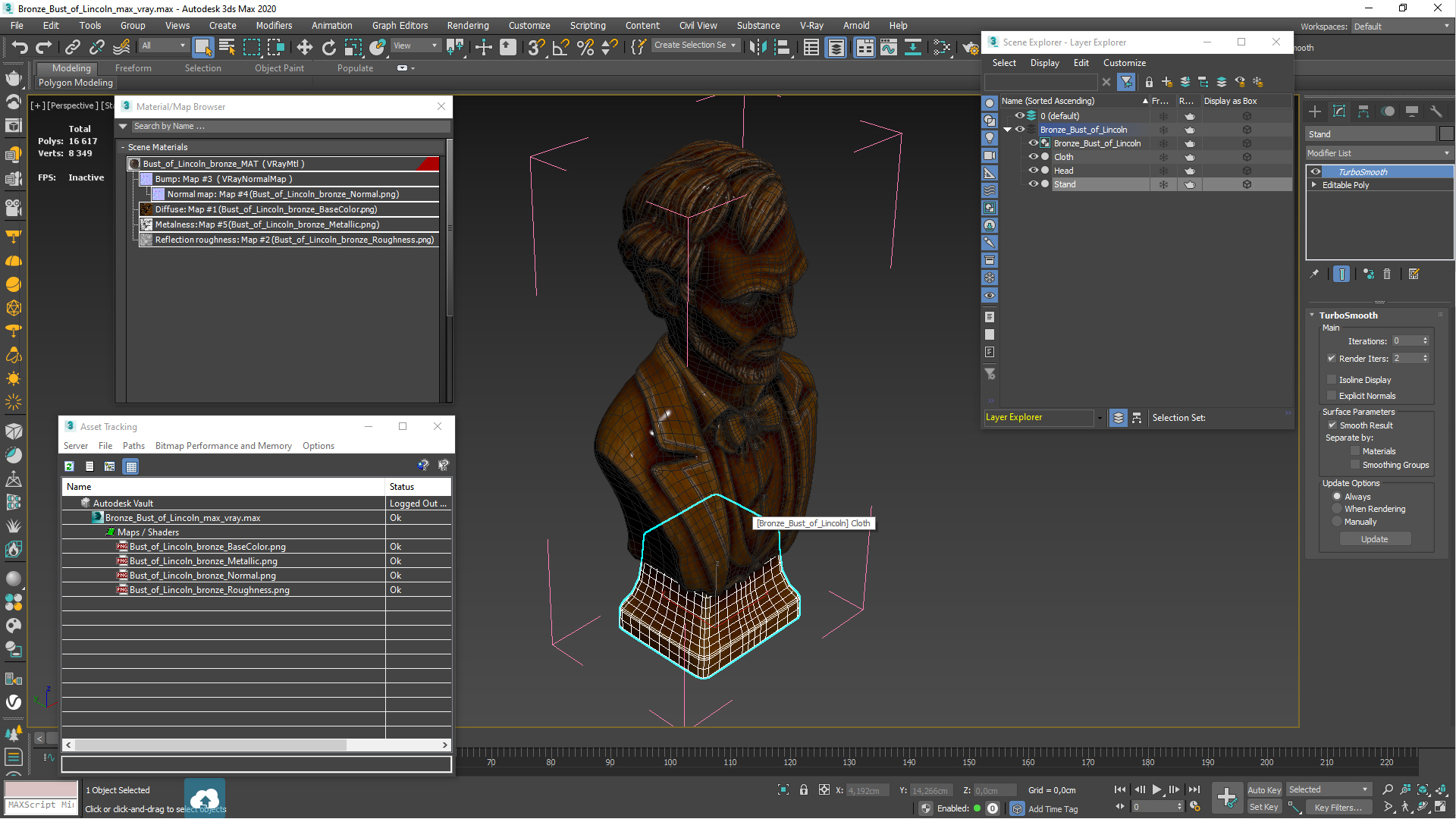Click the Auto Key button

[x=1264, y=790]
